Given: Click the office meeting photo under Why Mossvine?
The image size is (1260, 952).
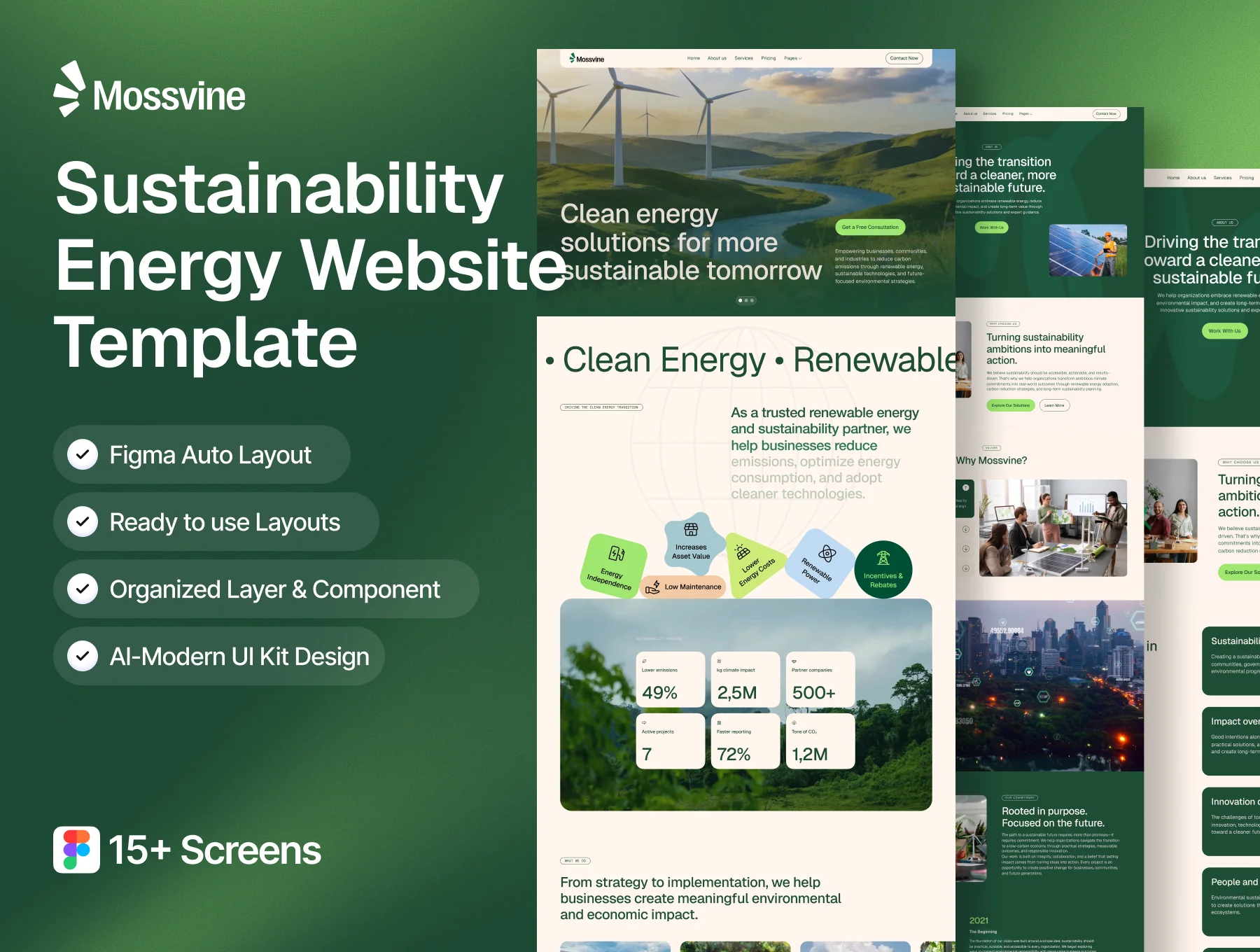Looking at the screenshot, I should click(x=1053, y=528).
